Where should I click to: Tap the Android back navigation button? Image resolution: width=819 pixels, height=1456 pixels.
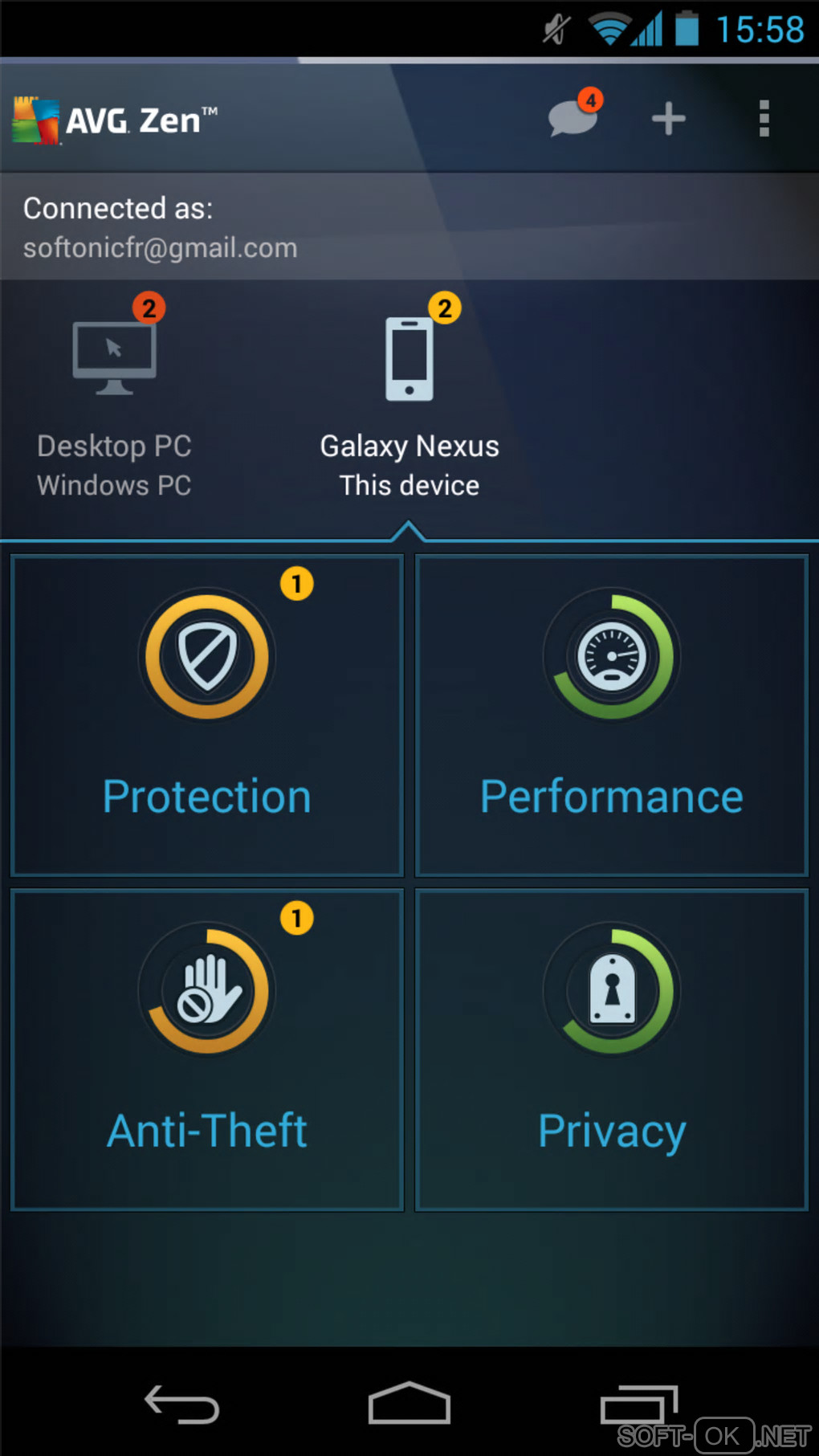point(181,1404)
